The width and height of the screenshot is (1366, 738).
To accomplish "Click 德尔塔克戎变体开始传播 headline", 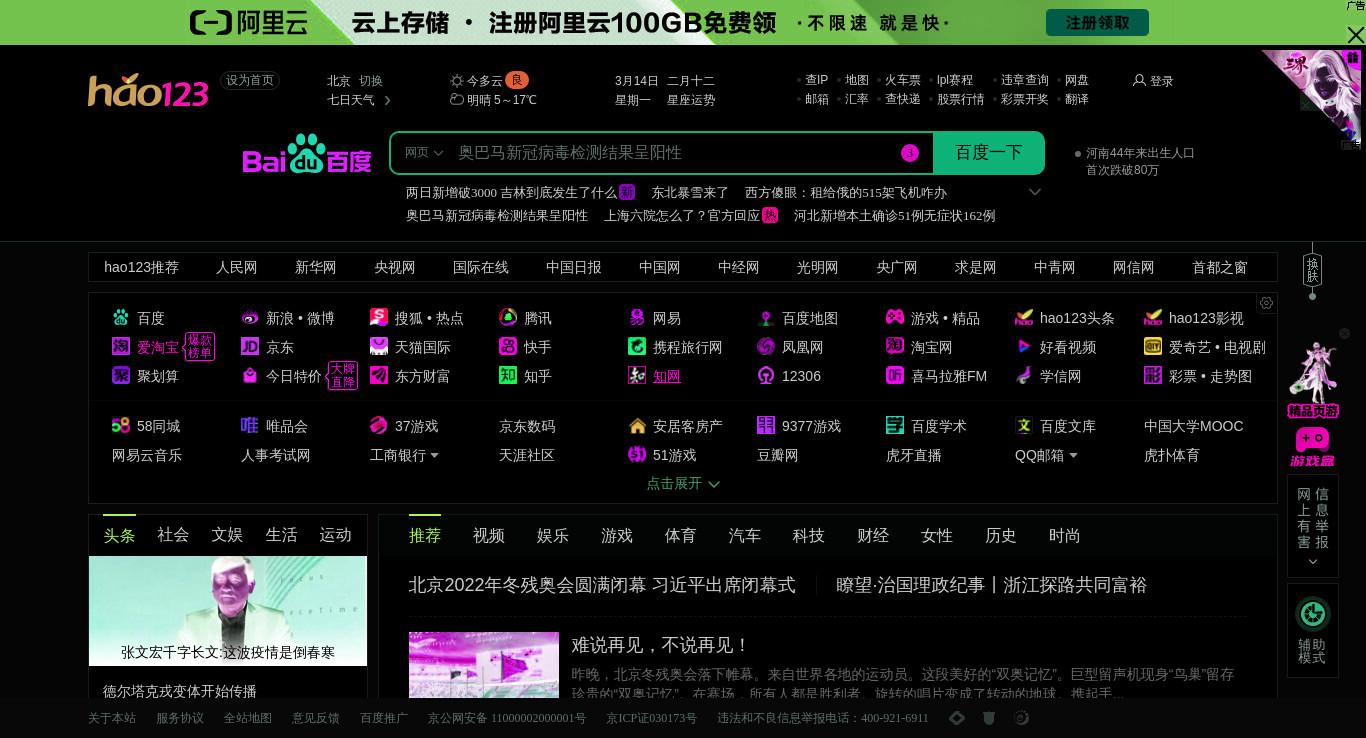I will tap(180, 691).
